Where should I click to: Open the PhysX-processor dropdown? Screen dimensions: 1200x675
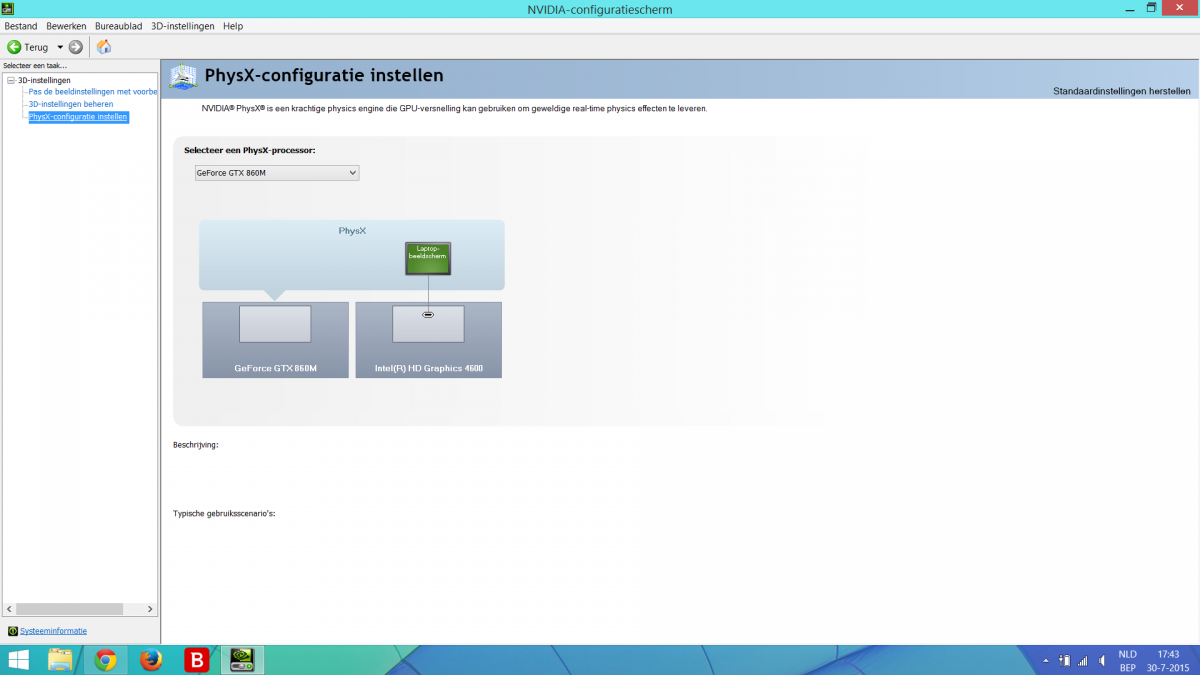point(276,173)
